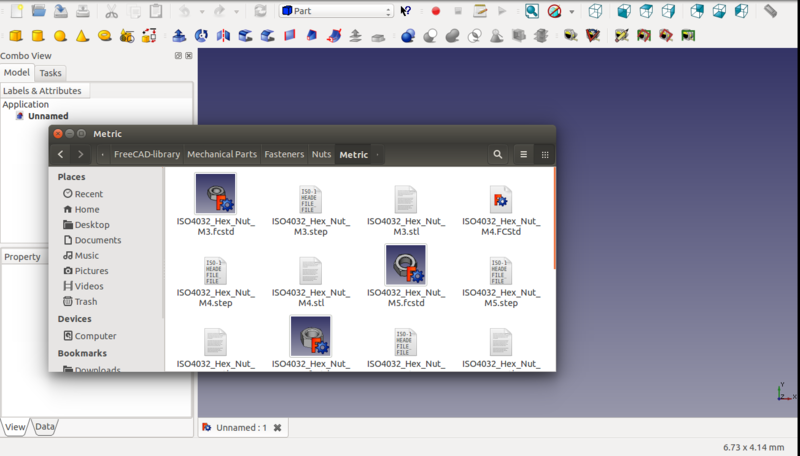Open the search in file manager
The width and height of the screenshot is (800, 456).
coord(497,154)
